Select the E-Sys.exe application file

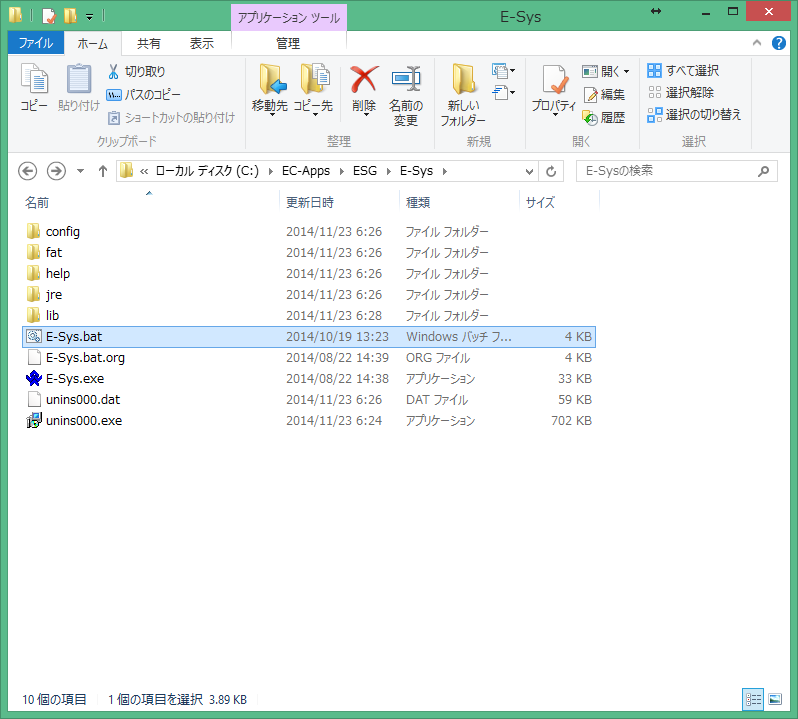click(x=75, y=379)
